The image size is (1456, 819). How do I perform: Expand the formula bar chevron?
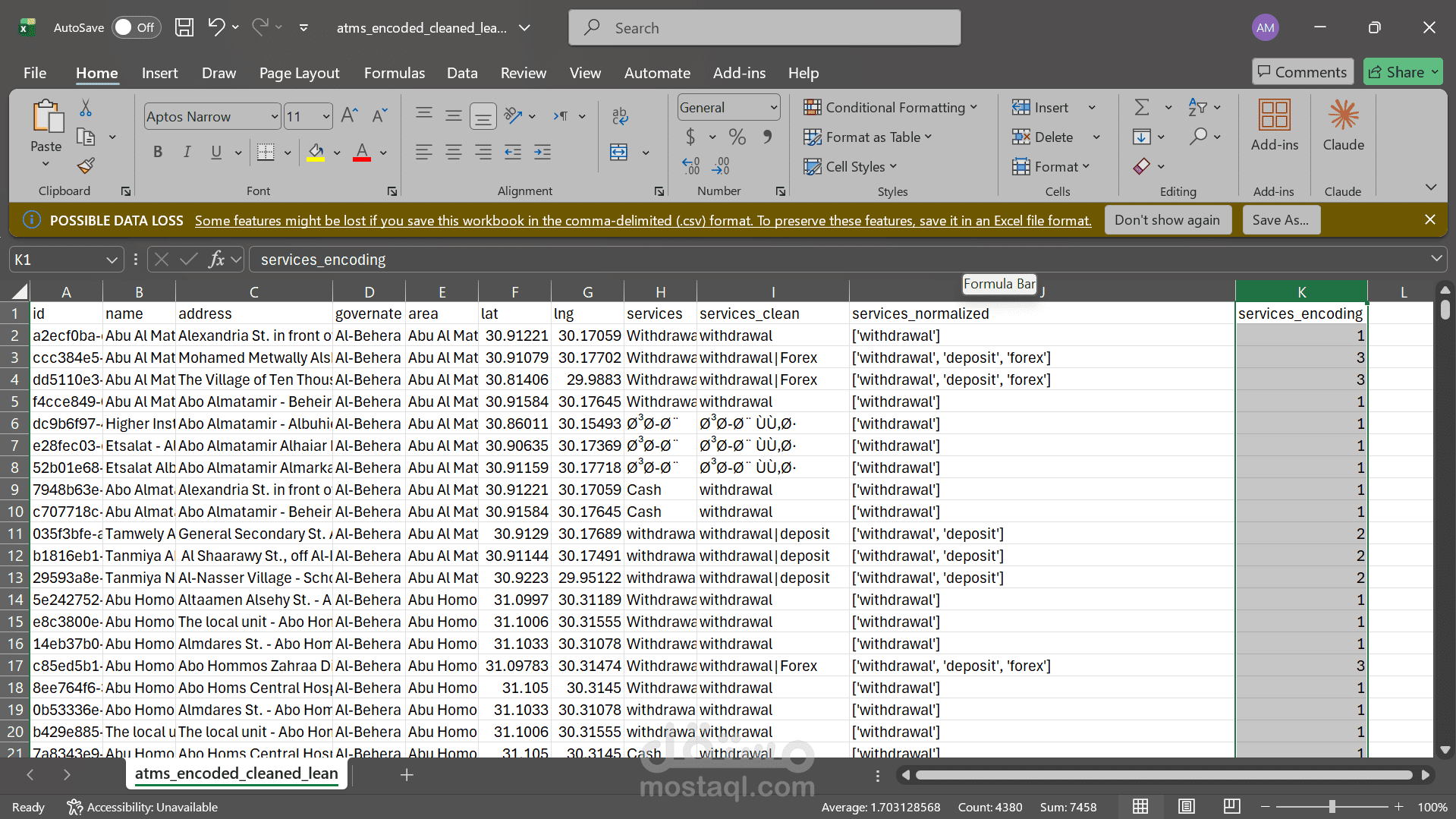tap(1436, 259)
